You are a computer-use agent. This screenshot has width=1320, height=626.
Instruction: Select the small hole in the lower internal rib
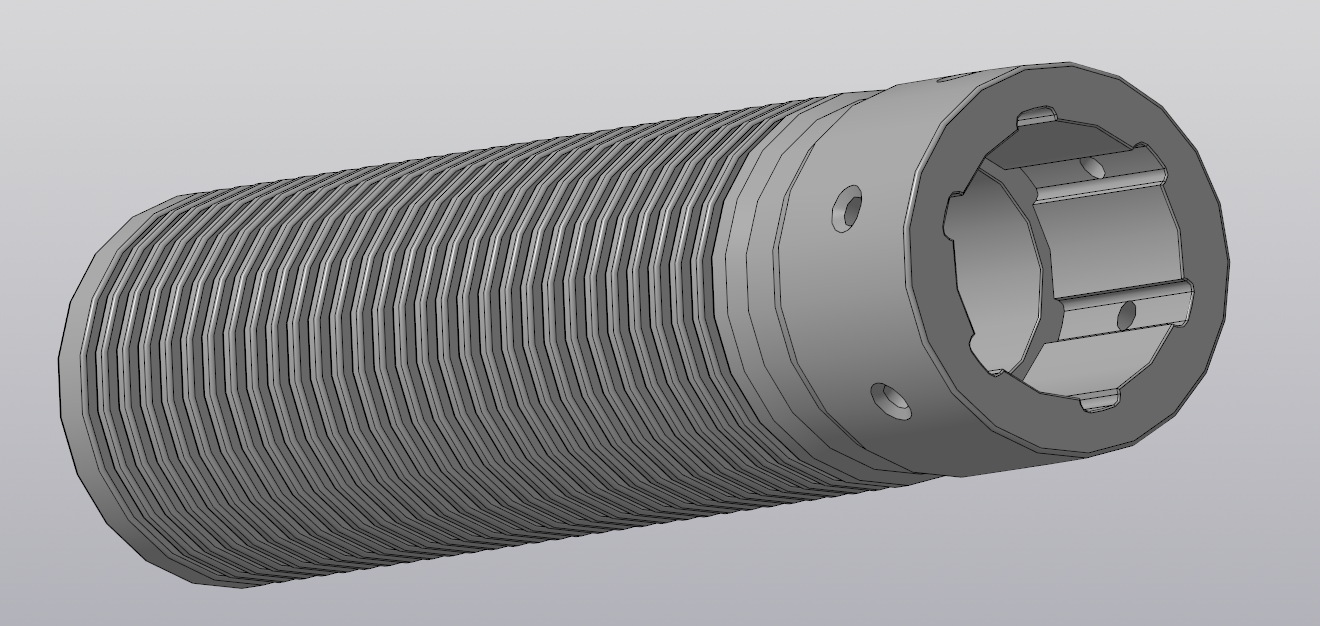(x=1126, y=316)
